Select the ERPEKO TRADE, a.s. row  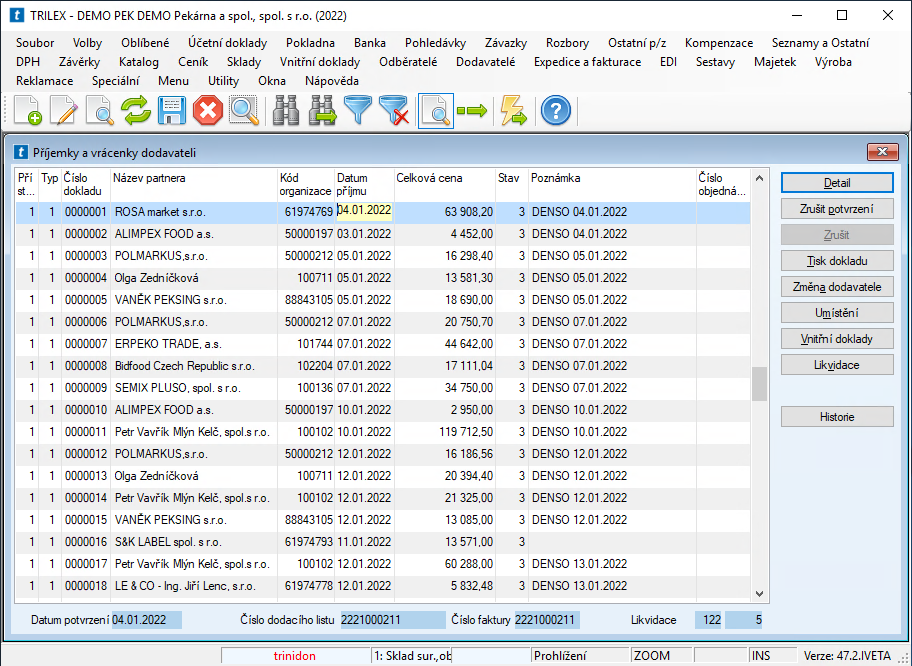point(383,344)
